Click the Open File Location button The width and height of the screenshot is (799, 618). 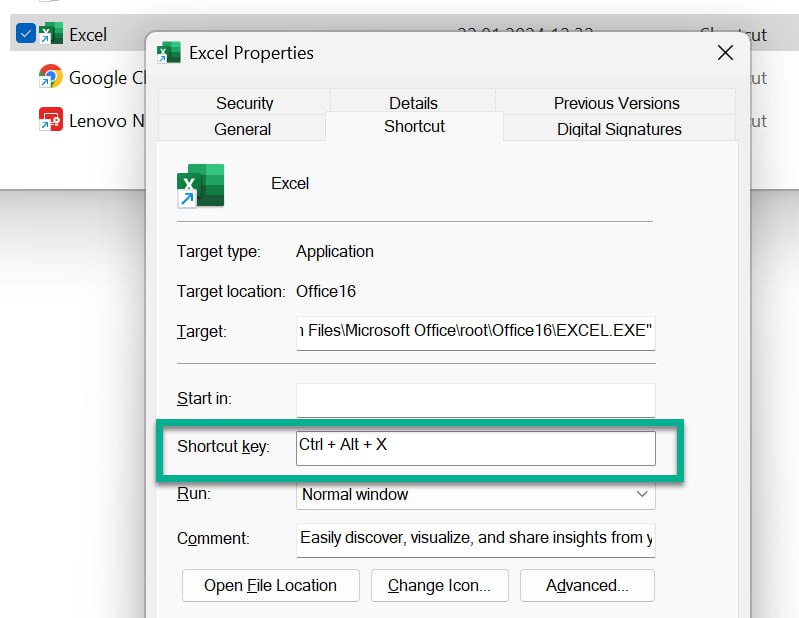pos(271,585)
